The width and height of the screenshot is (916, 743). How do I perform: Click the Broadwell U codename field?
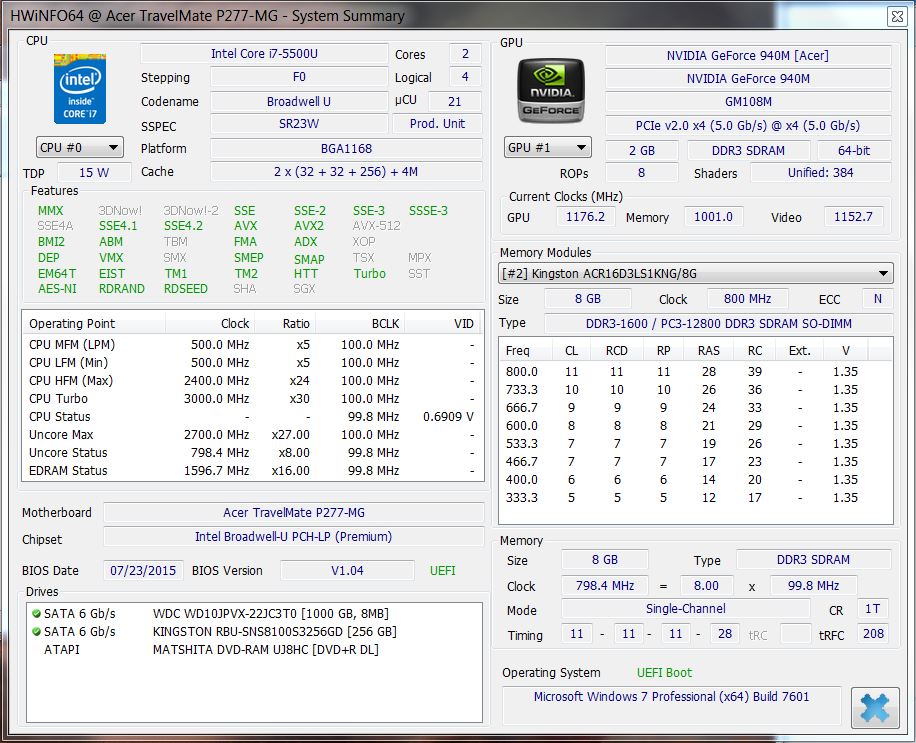298,101
